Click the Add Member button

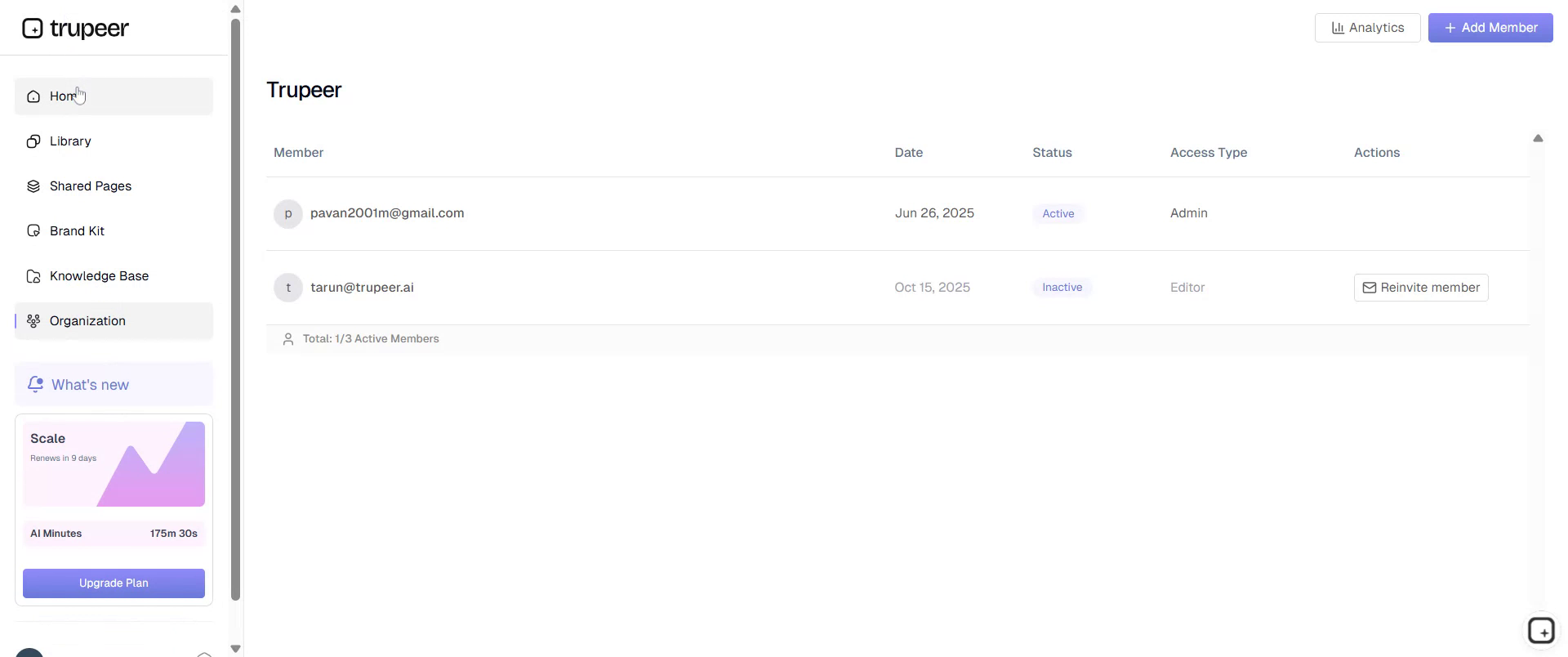pyautogui.click(x=1490, y=28)
